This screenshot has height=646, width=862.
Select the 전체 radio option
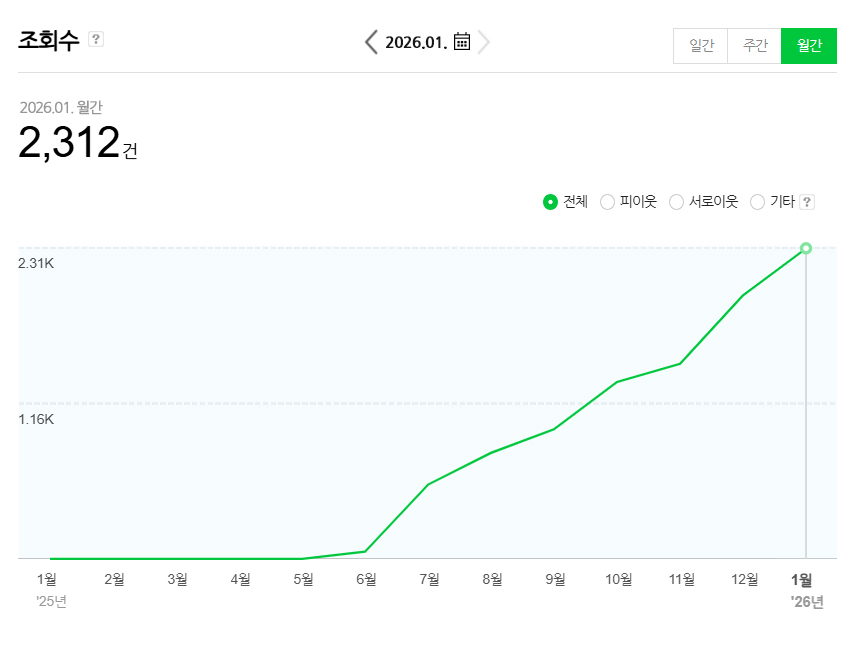coord(550,202)
